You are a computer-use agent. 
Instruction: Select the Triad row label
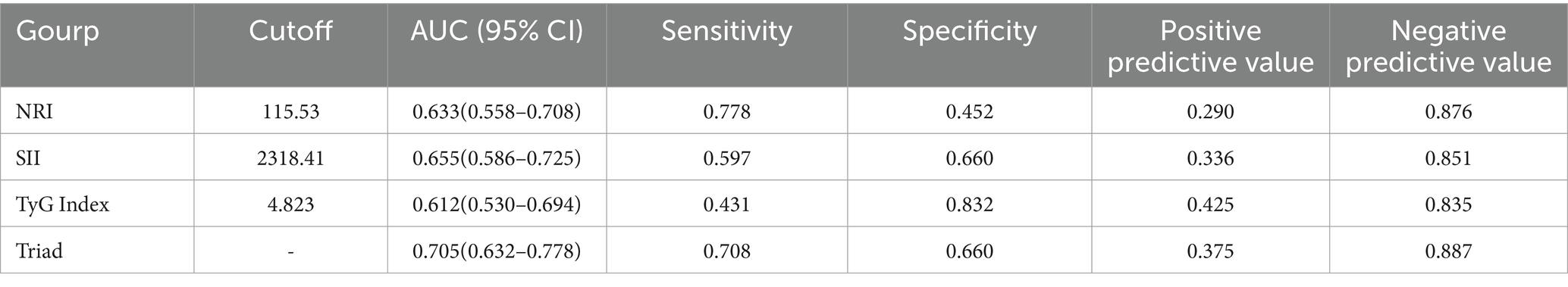coord(39,251)
